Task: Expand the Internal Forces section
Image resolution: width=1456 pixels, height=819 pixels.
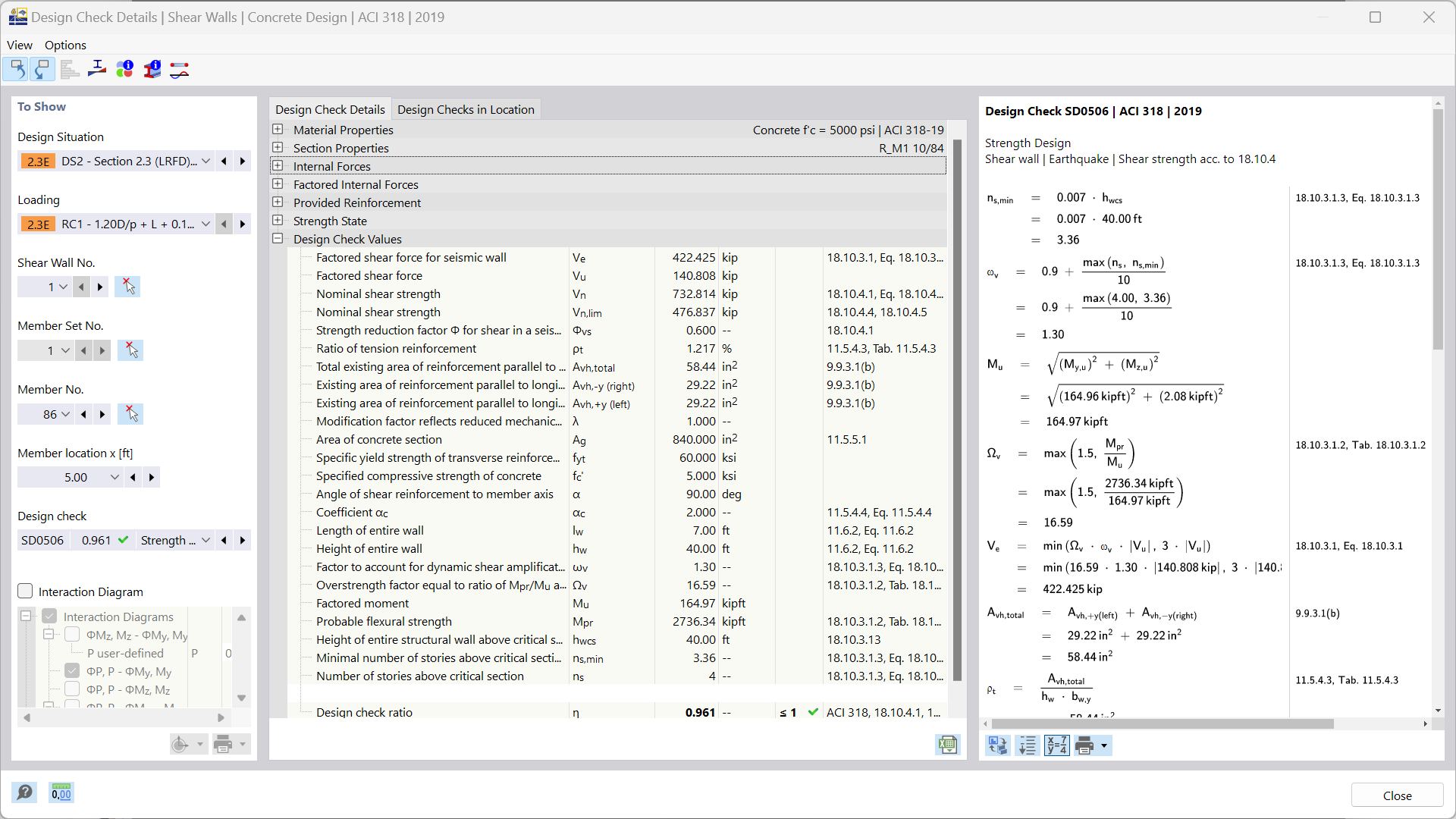Action: pos(278,166)
